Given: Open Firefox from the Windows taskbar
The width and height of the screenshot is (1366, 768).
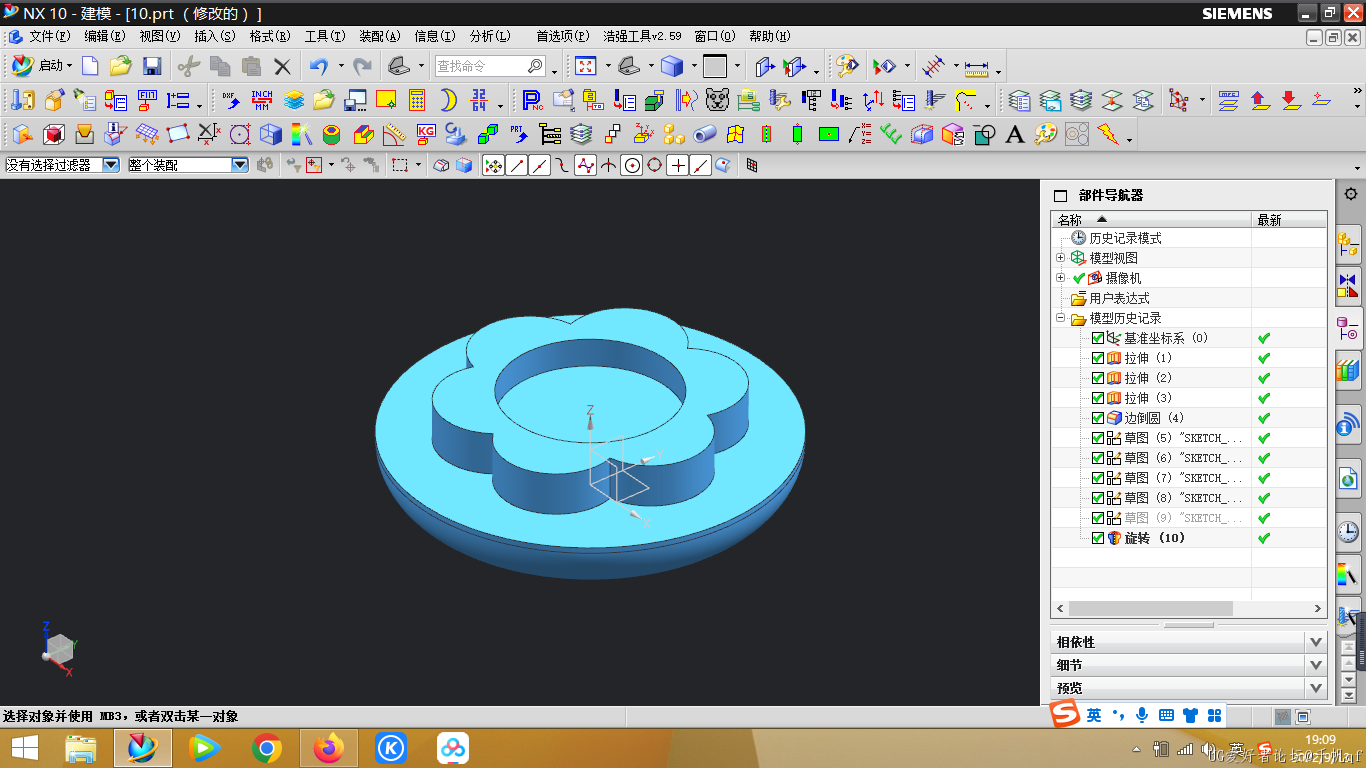Looking at the screenshot, I should pyautogui.click(x=328, y=748).
